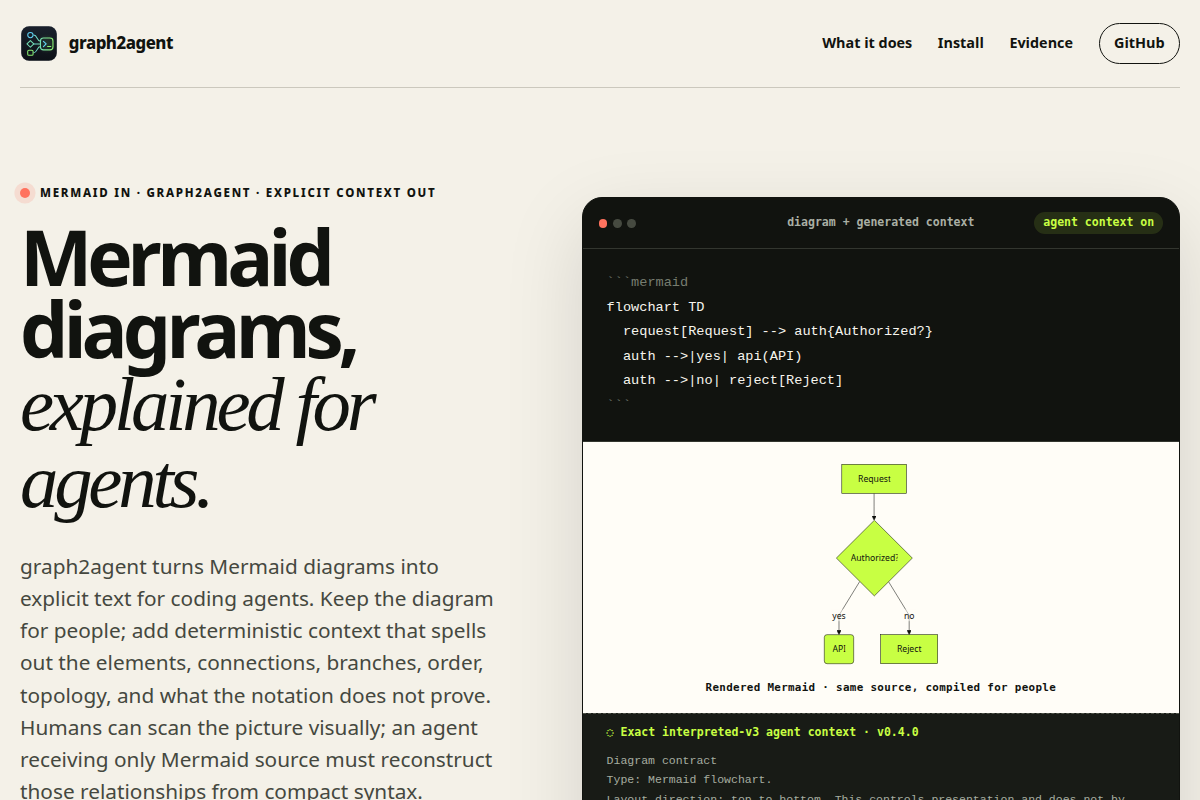This screenshot has width=1200, height=800.
Task: Click the 'Diagram contract' line
Action: click(x=662, y=760)
